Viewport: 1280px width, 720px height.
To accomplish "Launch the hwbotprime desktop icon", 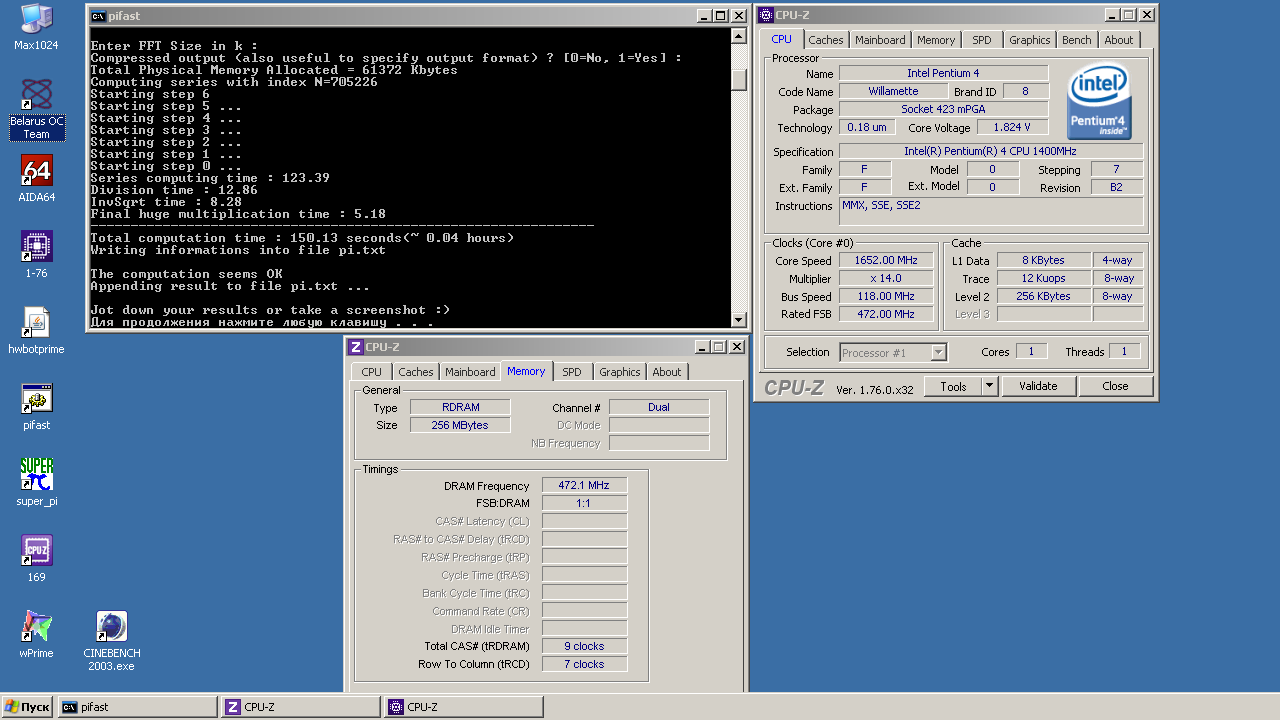I will pos(36,331).
